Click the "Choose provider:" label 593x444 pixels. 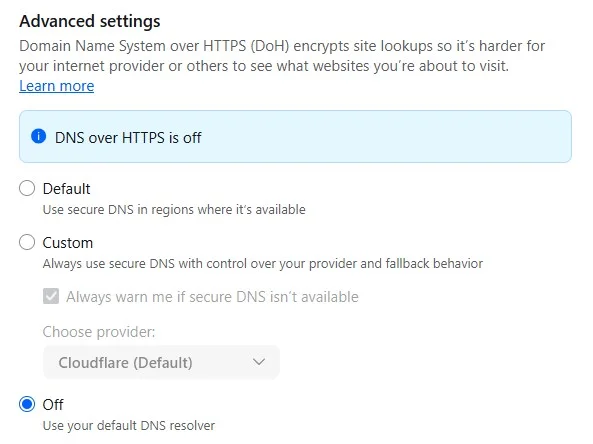[x=99, y=332]
